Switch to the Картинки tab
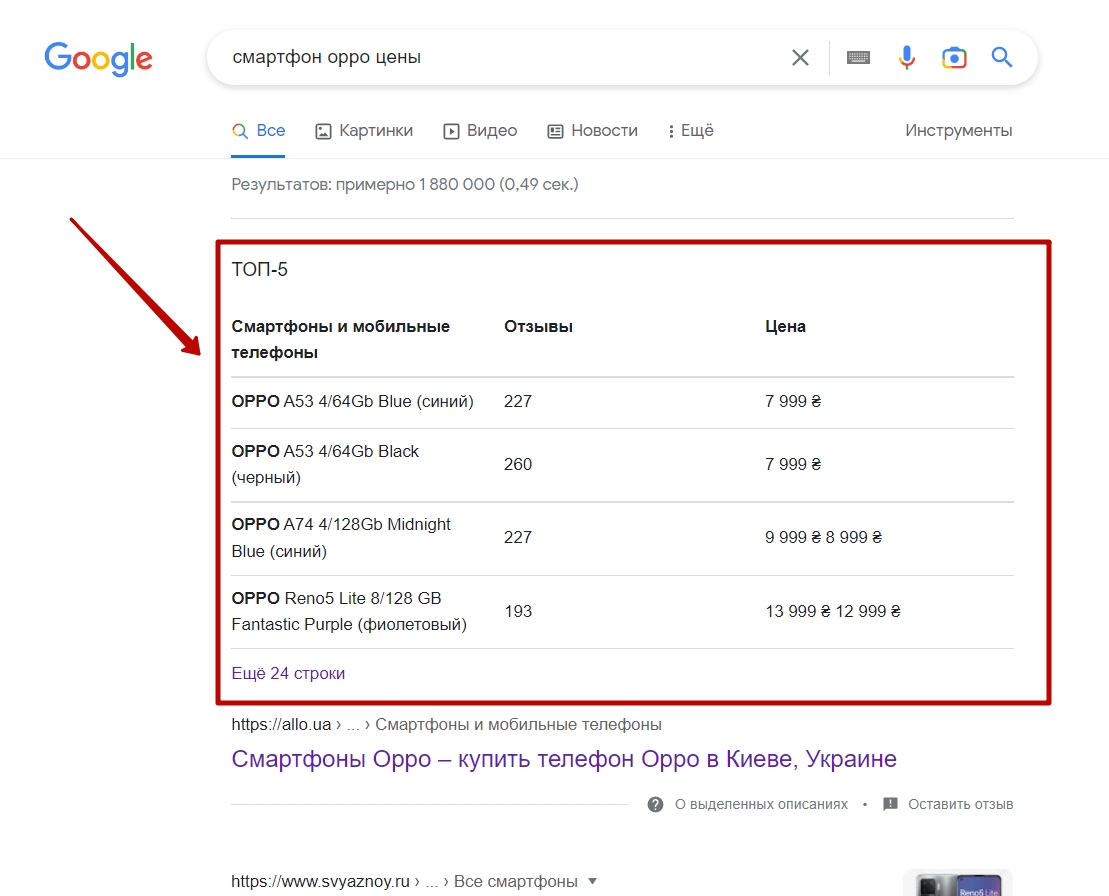The height and width of the screenshot is (896, 1109). 364,131
